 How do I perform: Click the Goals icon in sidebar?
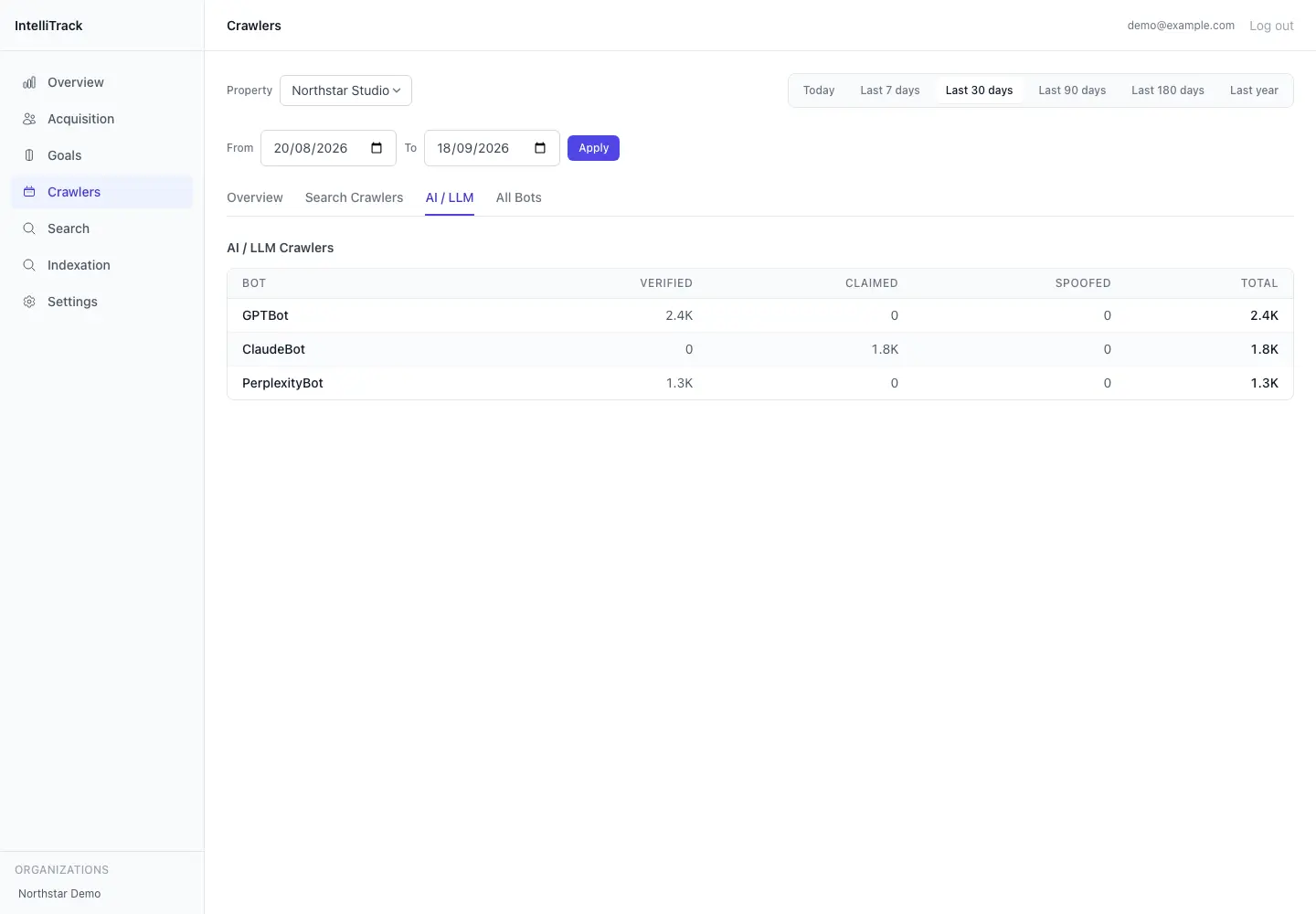[29, 155]
